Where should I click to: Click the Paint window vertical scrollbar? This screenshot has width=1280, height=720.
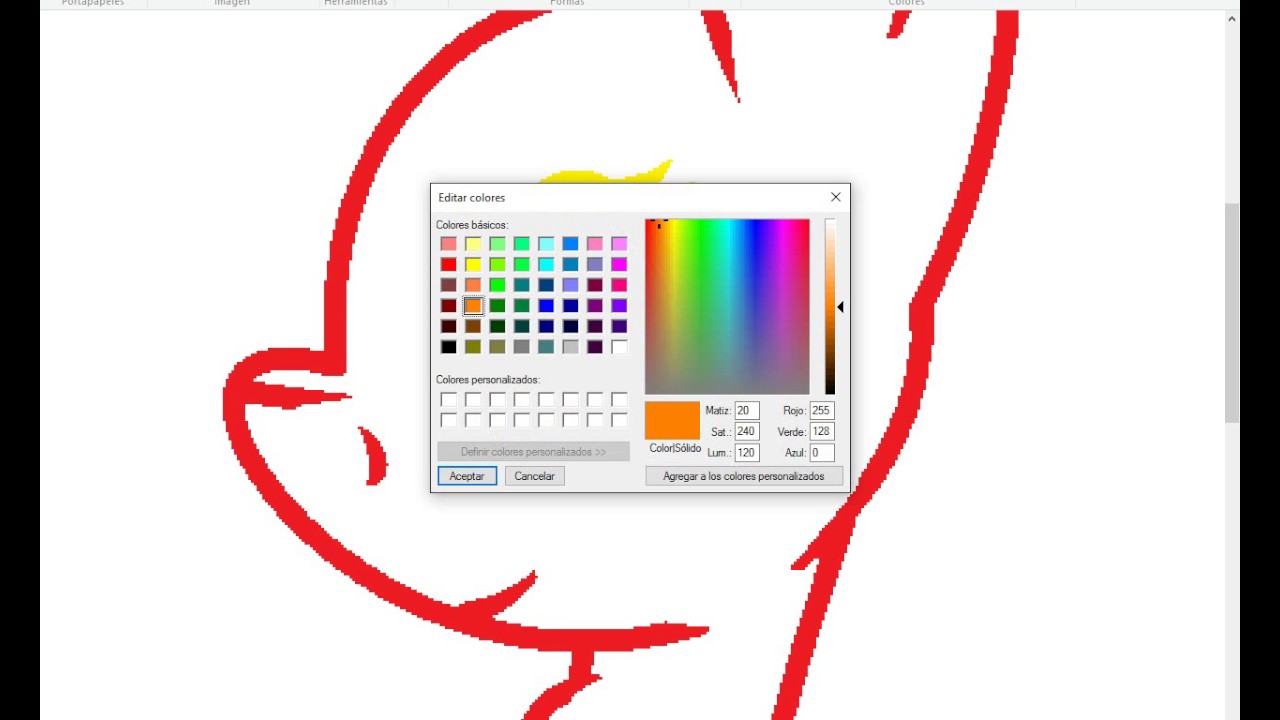(x=1232, y=312)
